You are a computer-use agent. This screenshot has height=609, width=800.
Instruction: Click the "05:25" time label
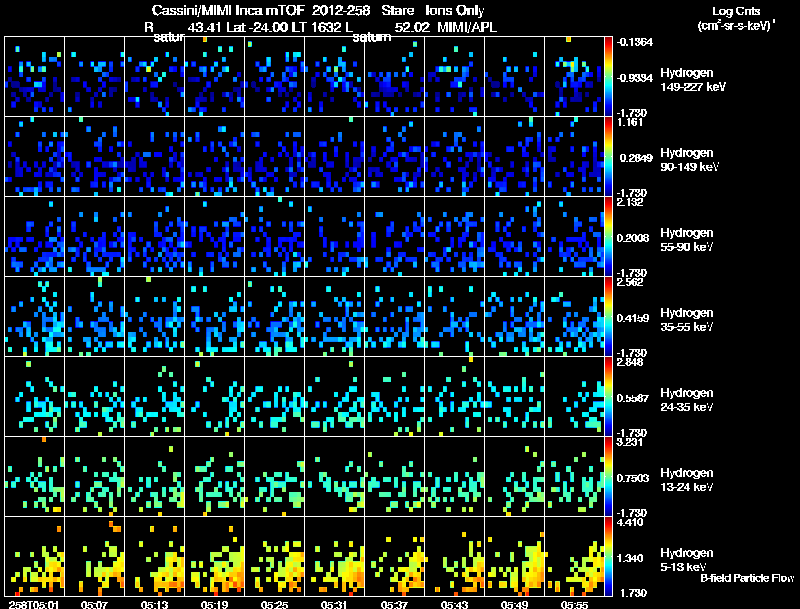274,604
